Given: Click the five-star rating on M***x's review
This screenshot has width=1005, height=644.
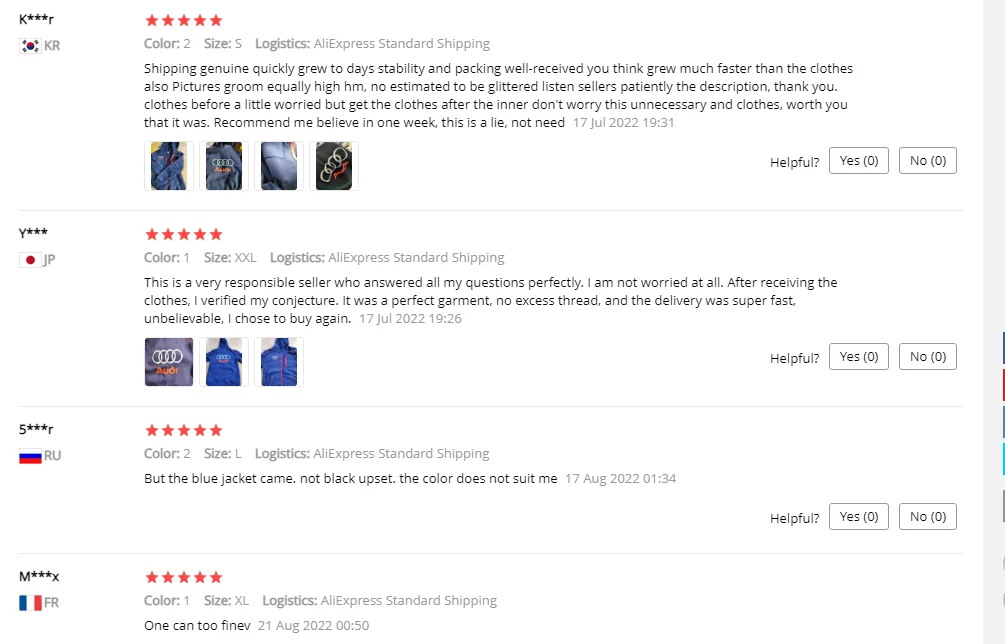Looking at the screenshot, I should coord(184,577).
